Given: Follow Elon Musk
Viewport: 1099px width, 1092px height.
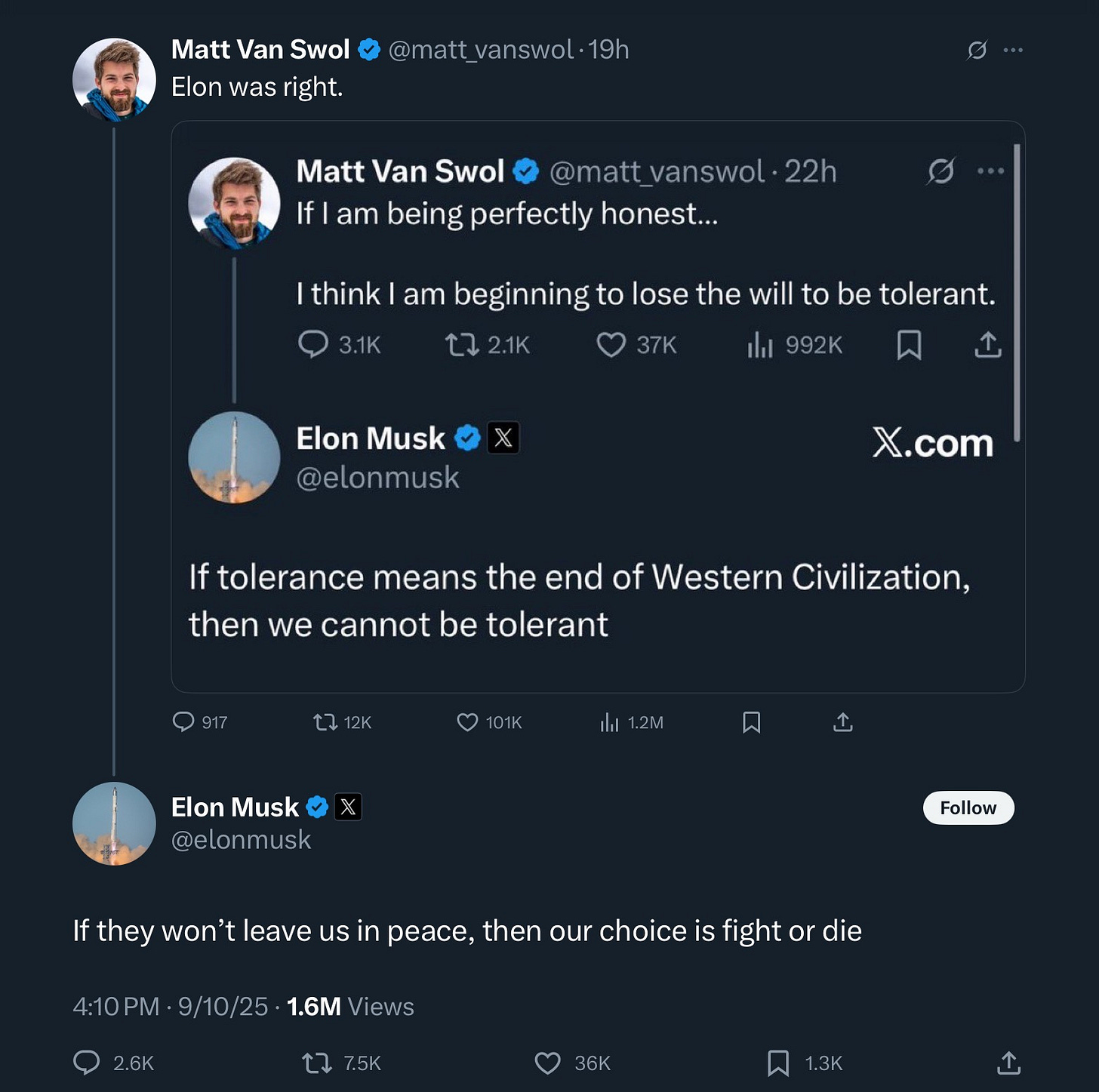Looking at the screenshot, I should point(968,807).
